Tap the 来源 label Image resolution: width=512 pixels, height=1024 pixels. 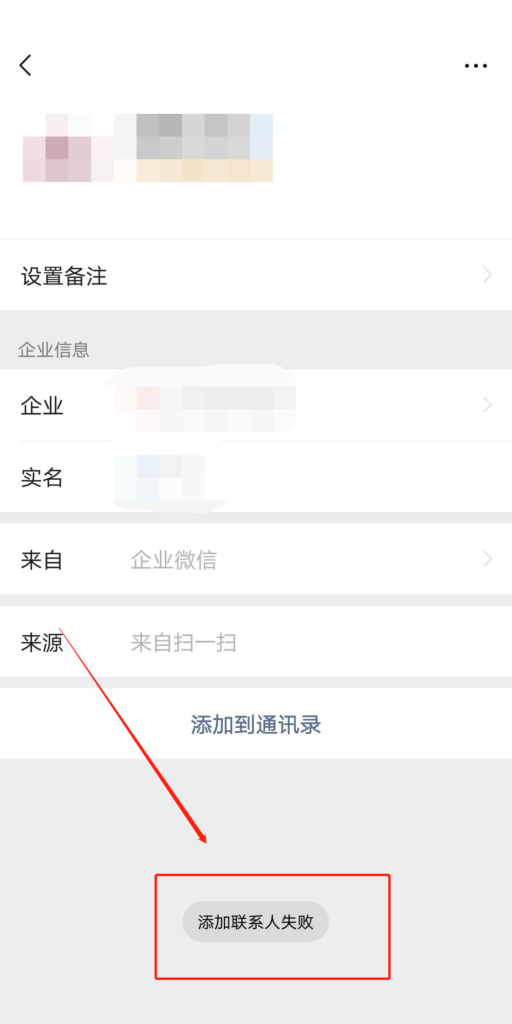[x=42, y=643]
